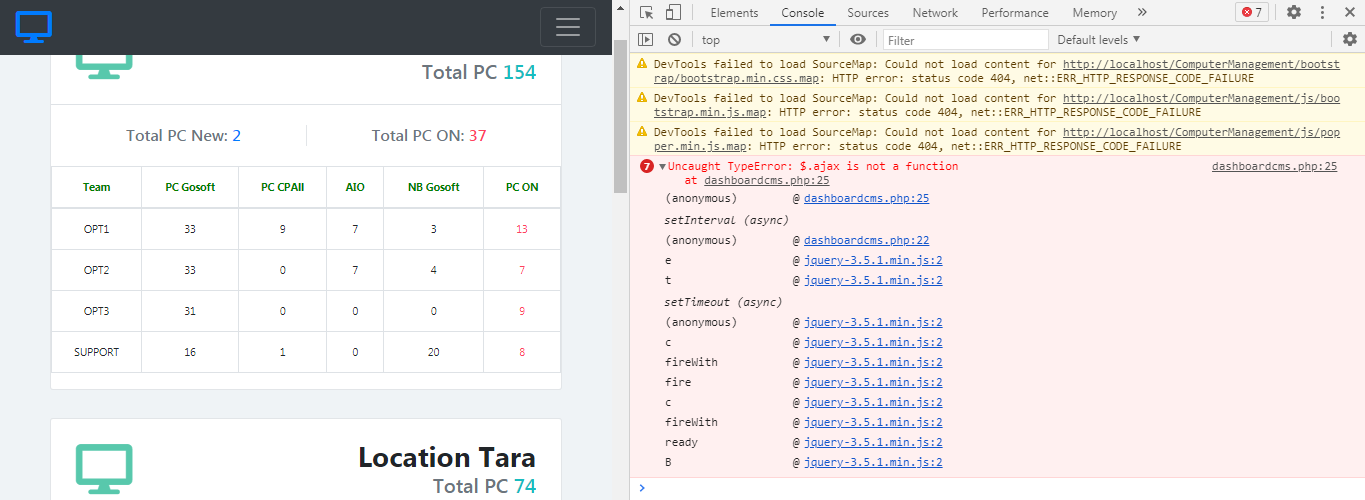1365x500 pixels.
Task: Show the console sidebar
Action: pos(646,39)
